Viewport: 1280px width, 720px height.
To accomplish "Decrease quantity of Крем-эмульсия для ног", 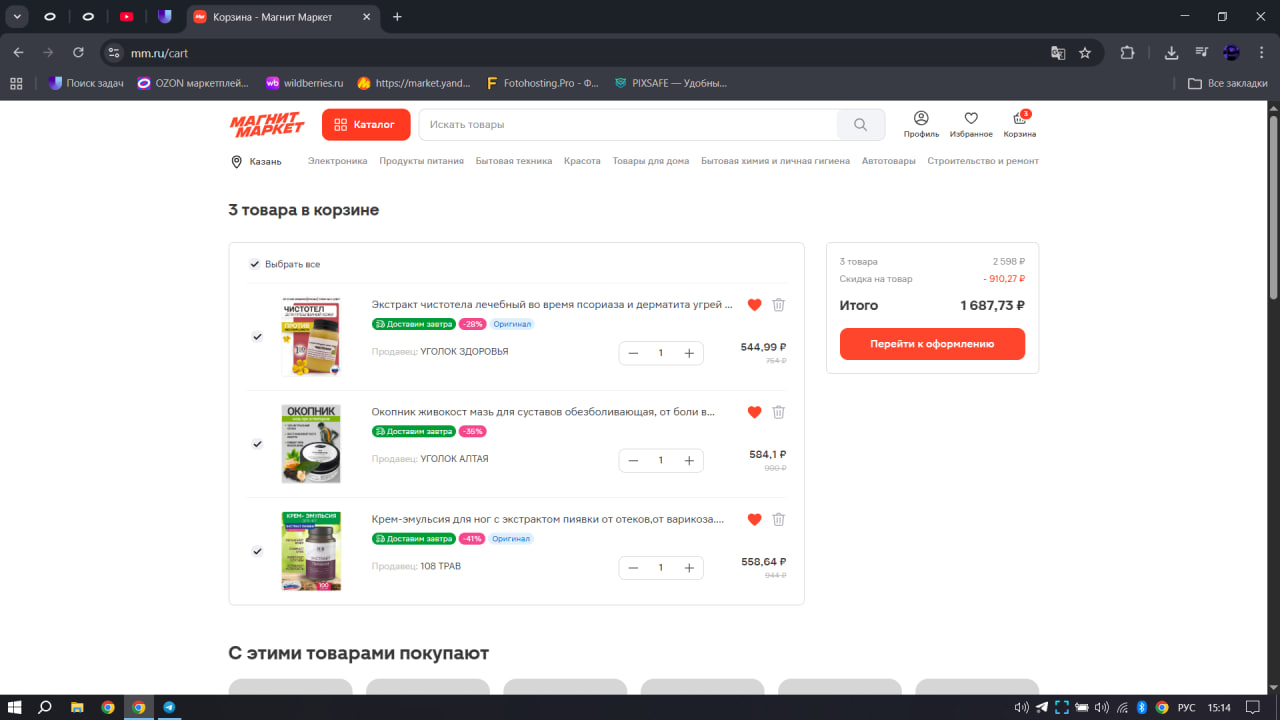I will pyautogui.click(x=633, y=568).
